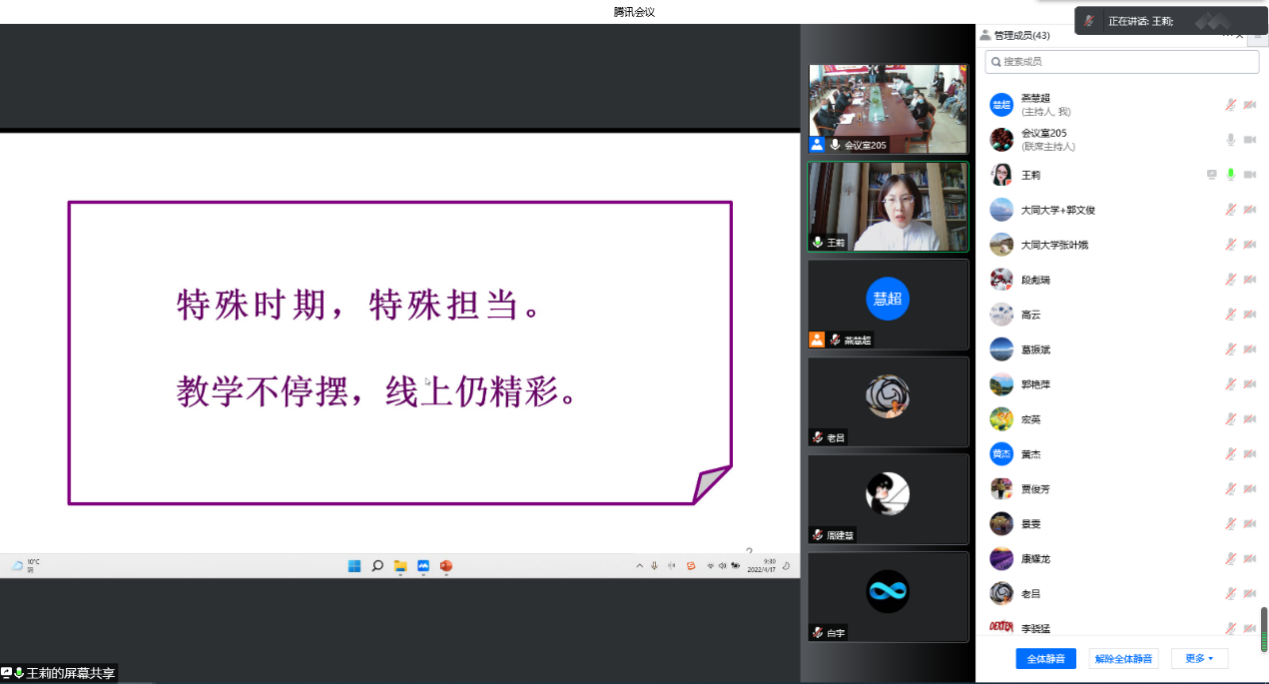This screenshot has width=1269, height=684.
Task: Click the camera icon in 会议室205 member row
Action: point(1249,140)
